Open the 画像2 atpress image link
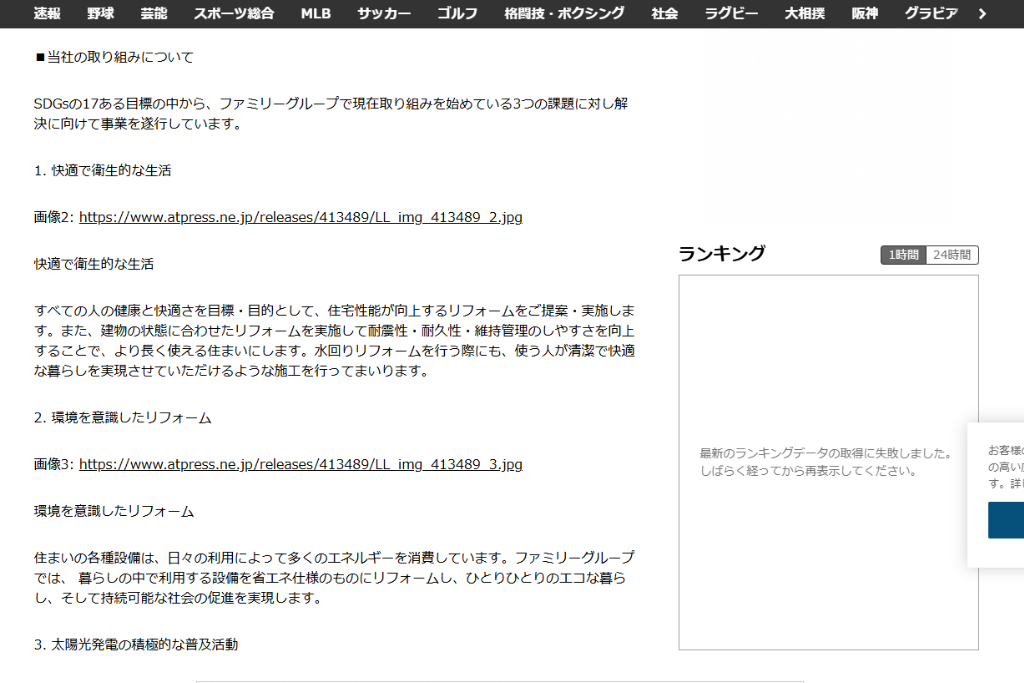The height and width of the screenshot is (683, 1024). [x=300, y=217]
